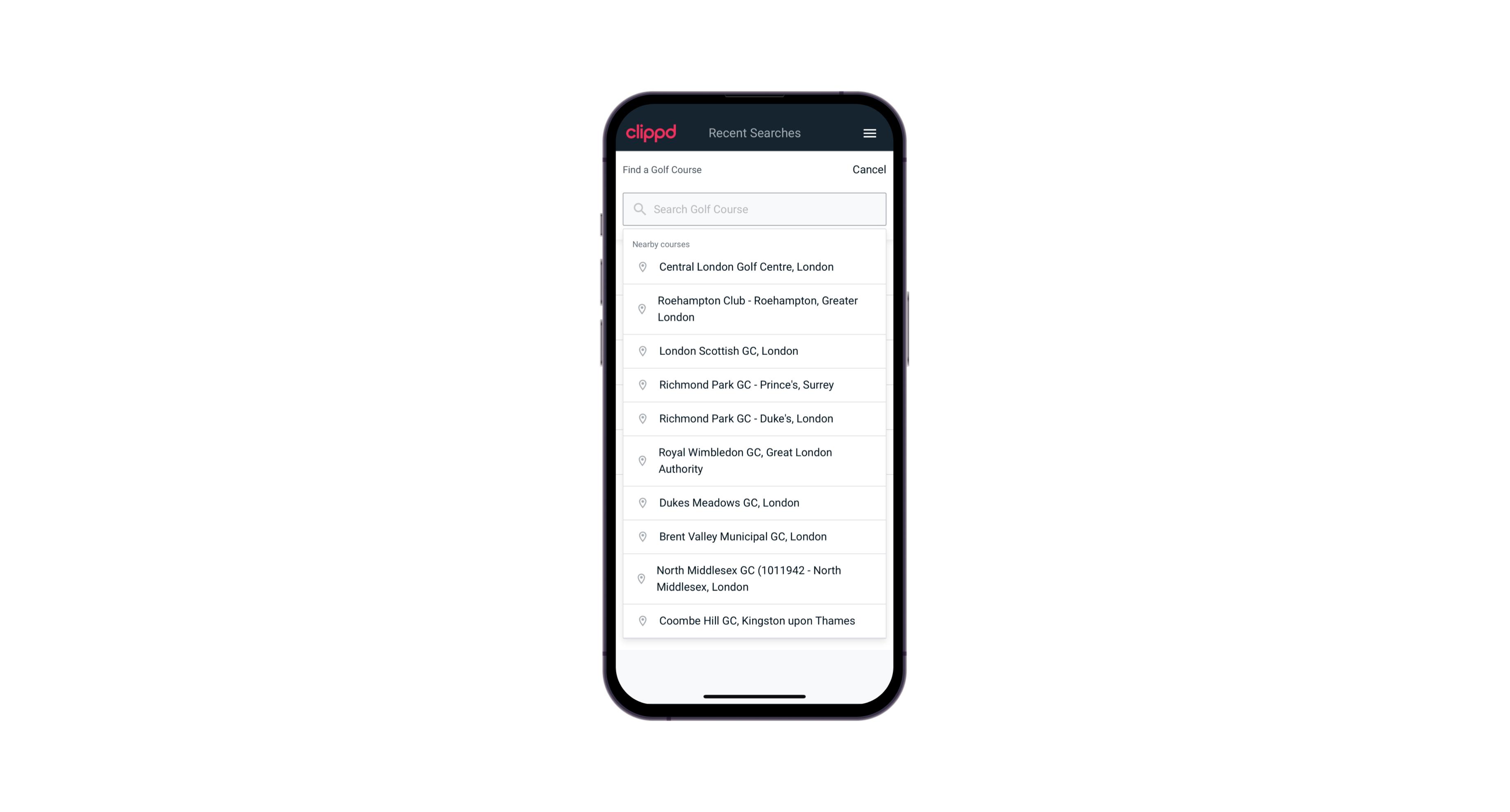Click the search magnifier icon

(x=639, y=208)
